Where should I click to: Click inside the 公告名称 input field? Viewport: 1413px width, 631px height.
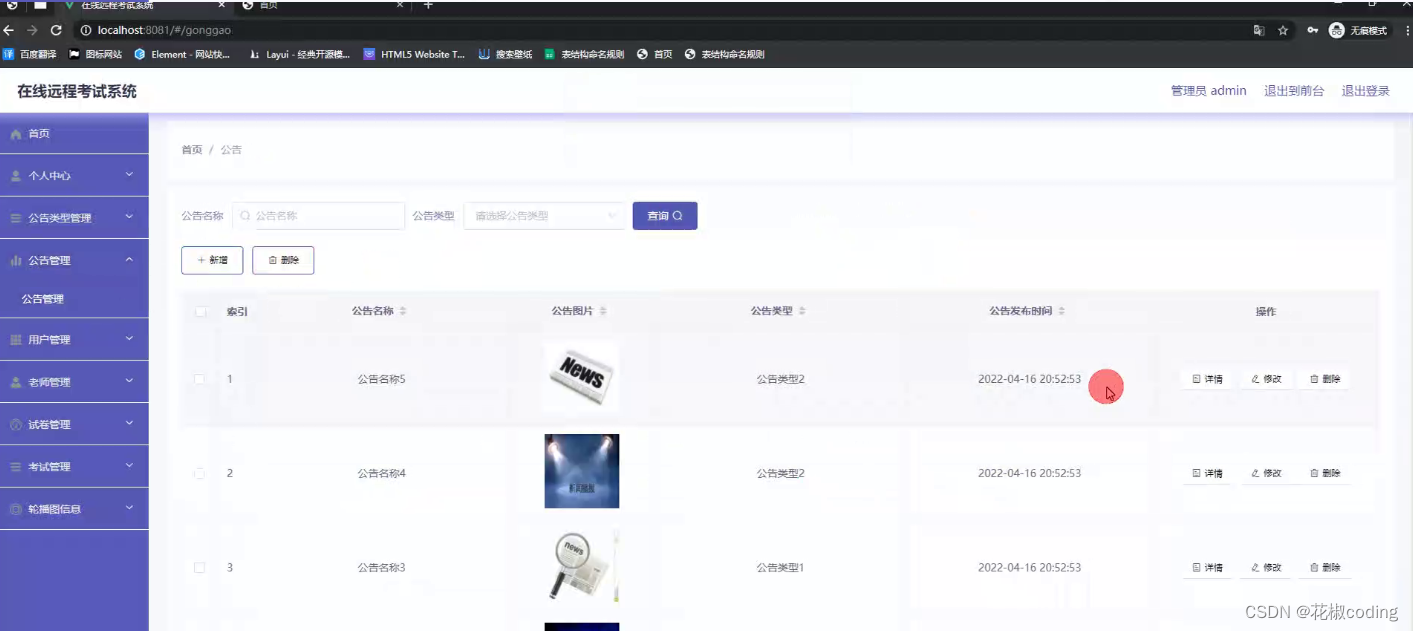click(320, 215)
